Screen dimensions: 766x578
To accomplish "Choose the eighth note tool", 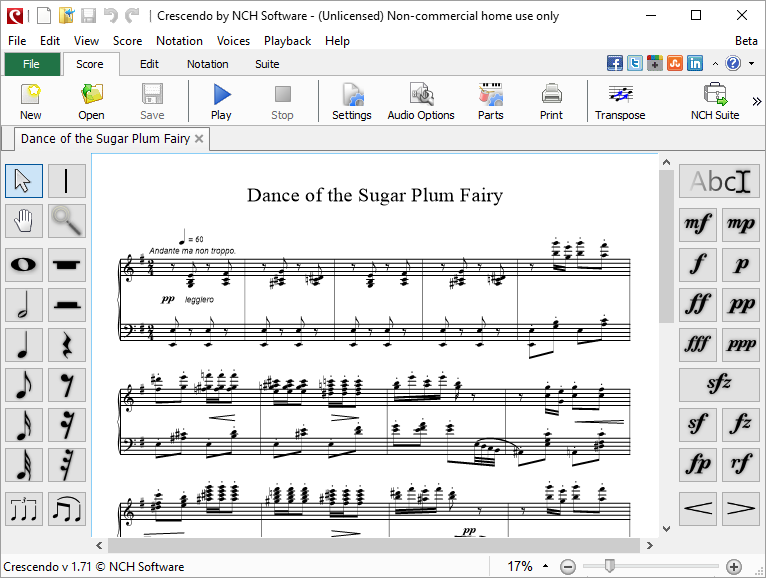I will pyautogui.click(x=25, y=385).
